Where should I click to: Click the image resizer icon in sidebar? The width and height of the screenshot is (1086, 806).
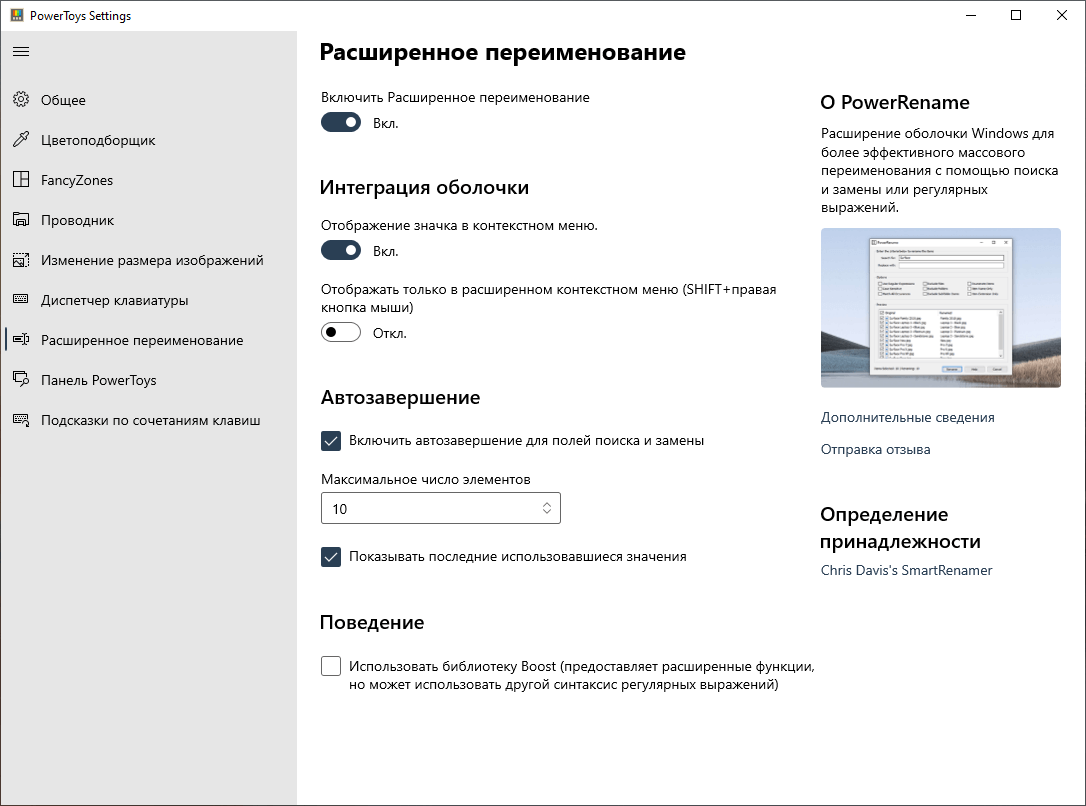(21, 260)
